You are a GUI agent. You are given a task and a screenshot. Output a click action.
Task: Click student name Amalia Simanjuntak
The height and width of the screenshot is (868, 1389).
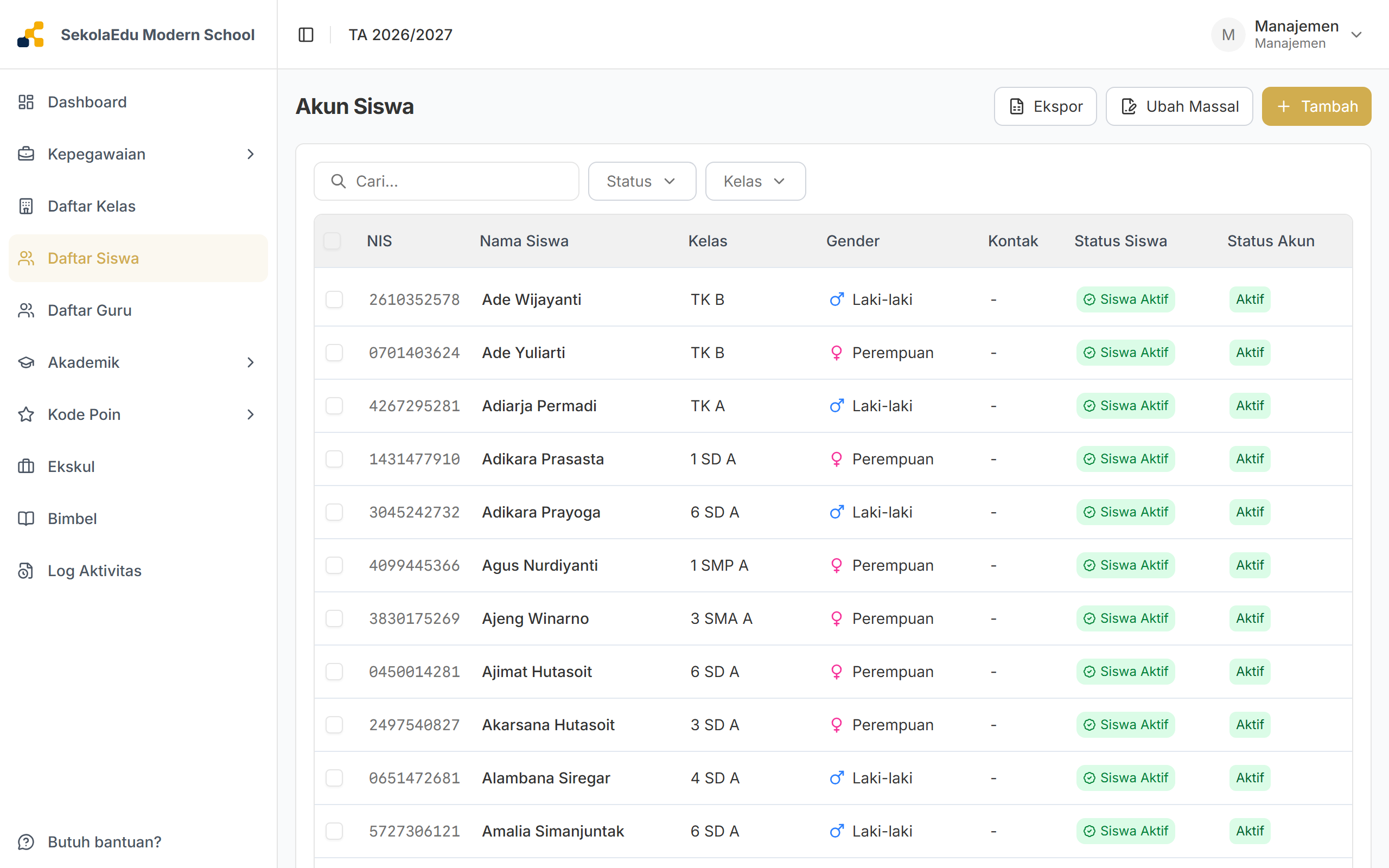click(x=552, y=831)
